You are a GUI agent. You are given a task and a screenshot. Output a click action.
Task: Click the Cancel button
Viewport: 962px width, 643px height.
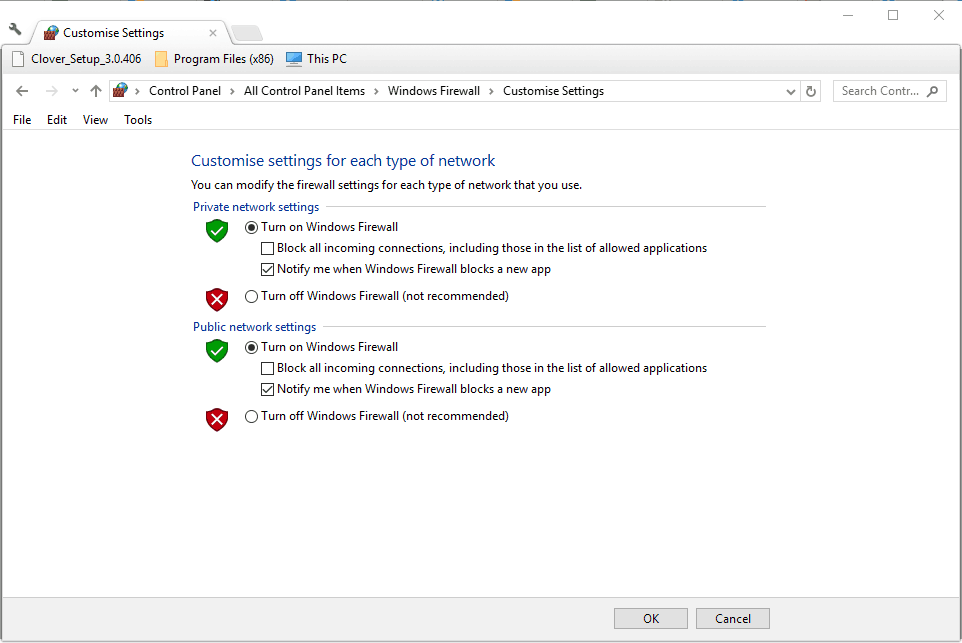(732, 618)
